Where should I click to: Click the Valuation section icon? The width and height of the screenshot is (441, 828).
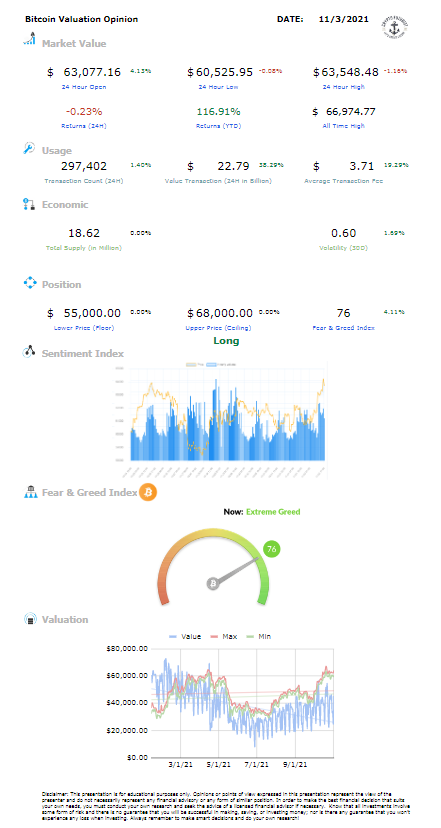pos(31,619)
